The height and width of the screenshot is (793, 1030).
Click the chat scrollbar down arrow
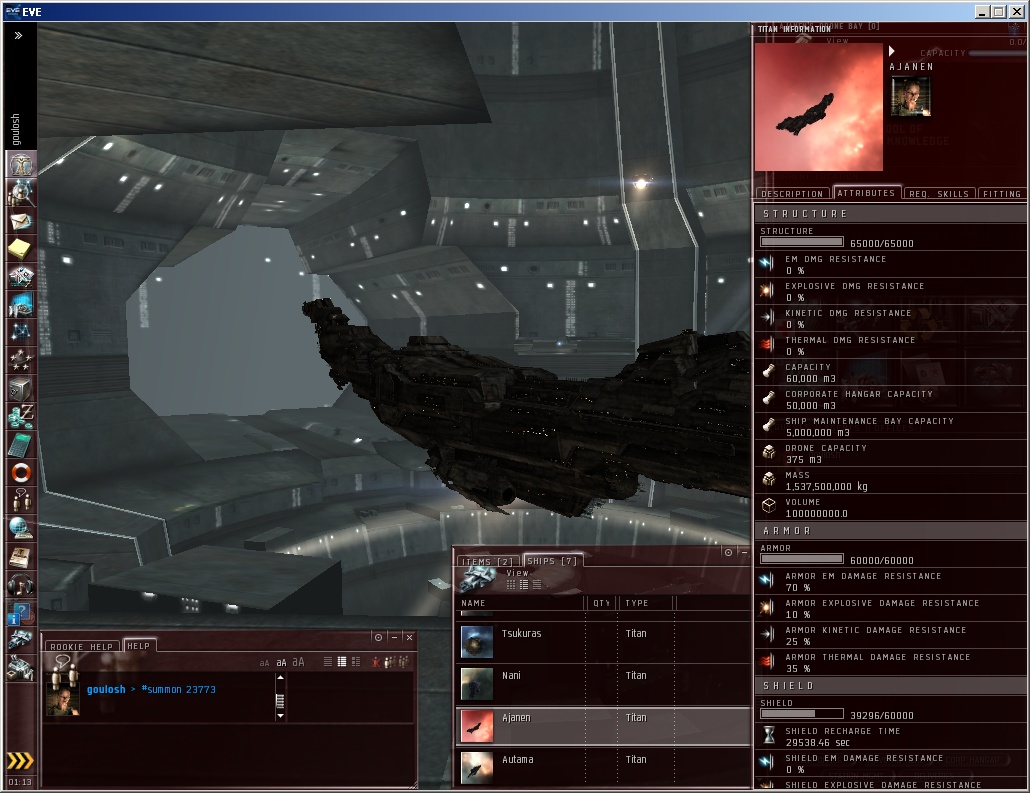[280, 715]
